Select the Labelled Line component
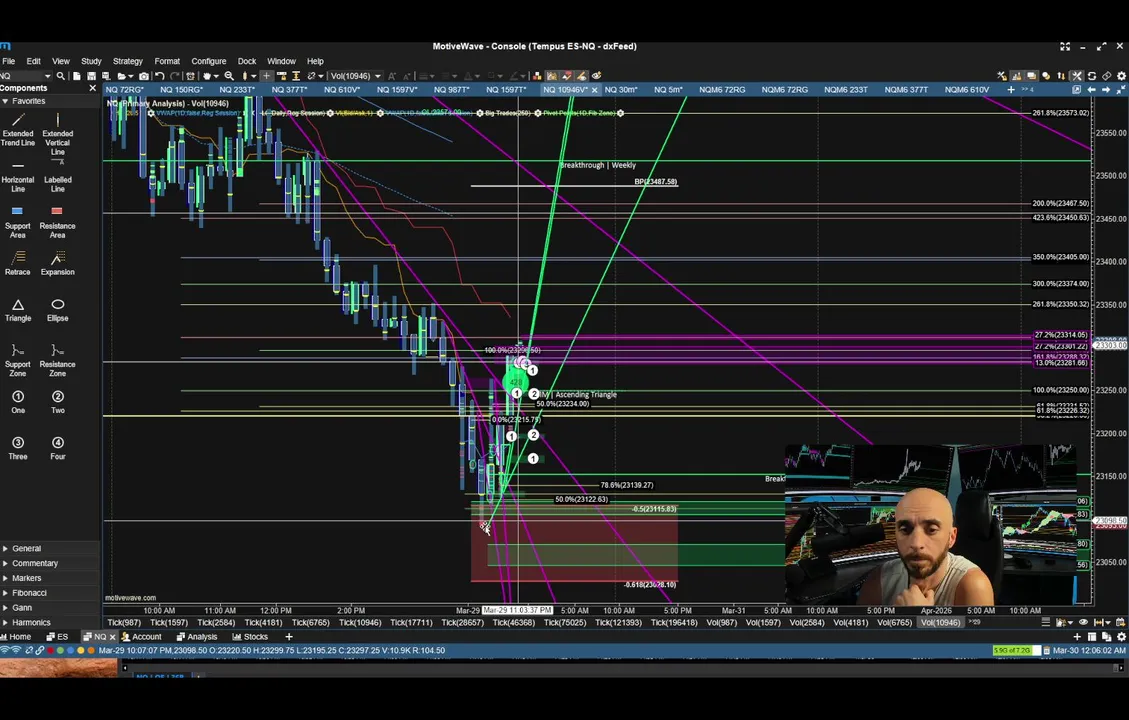This screenshot has width=1129, height=720. pyautogui.click(x=58, y=176)
